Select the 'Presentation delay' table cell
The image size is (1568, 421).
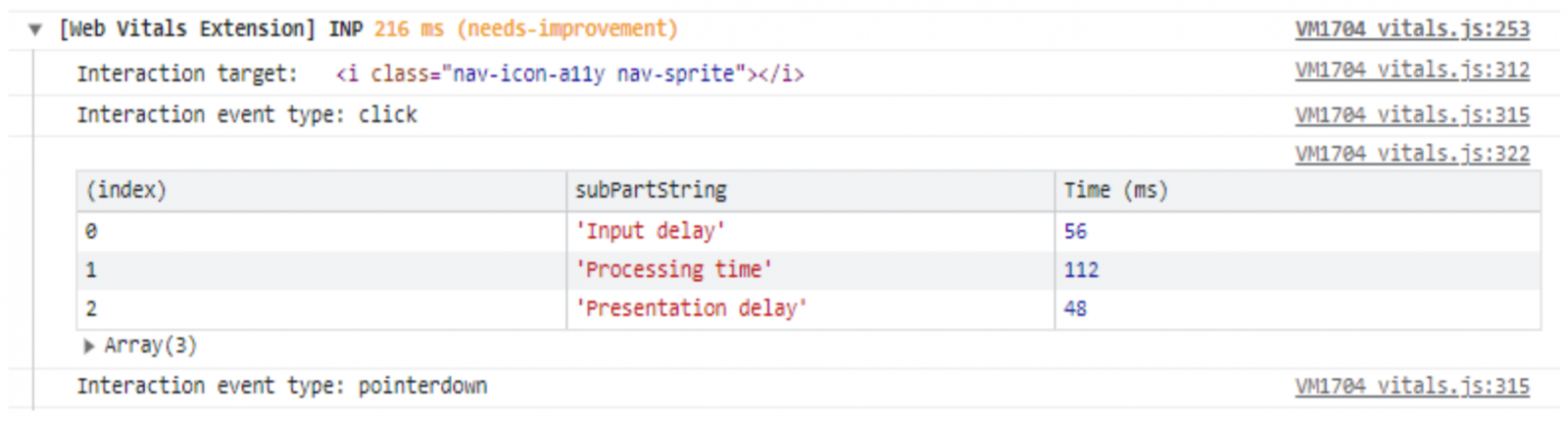click(x=692, y=308)
